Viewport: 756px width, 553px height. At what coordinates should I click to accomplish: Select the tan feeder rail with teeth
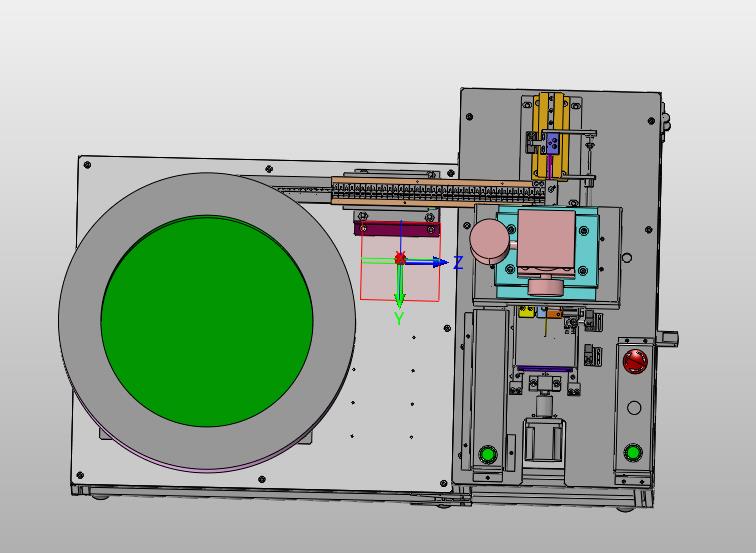439,191
